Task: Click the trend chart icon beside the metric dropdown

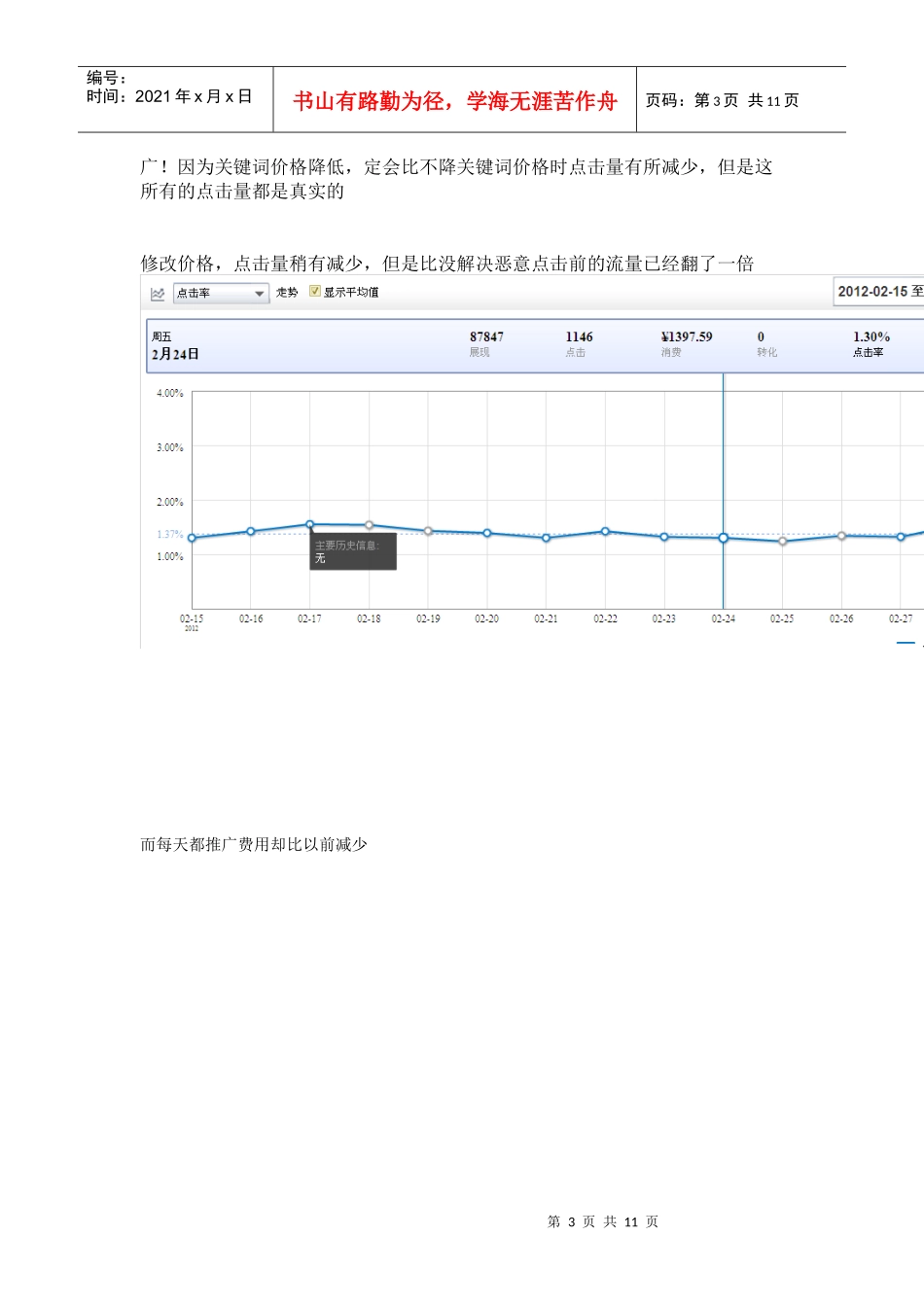Action: tap(158, 293)
